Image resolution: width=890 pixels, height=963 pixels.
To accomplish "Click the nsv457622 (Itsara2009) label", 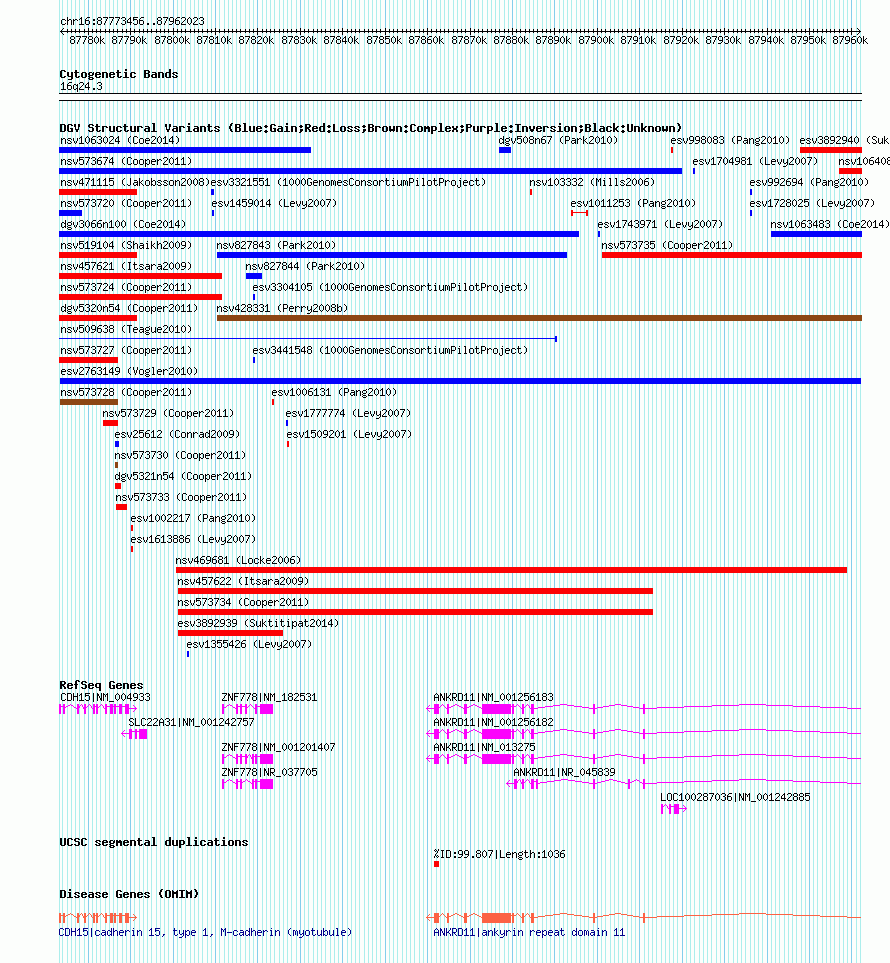I will tap(243, 581).
